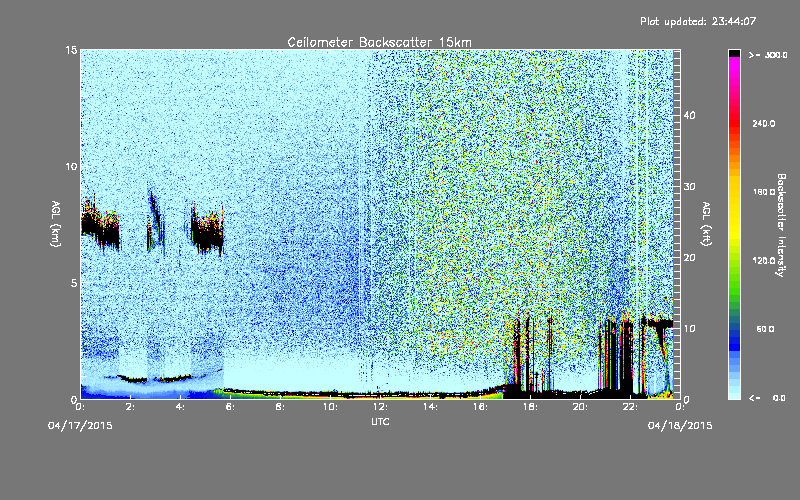Click the 18: hour tick on the time axis

[530, 407]
